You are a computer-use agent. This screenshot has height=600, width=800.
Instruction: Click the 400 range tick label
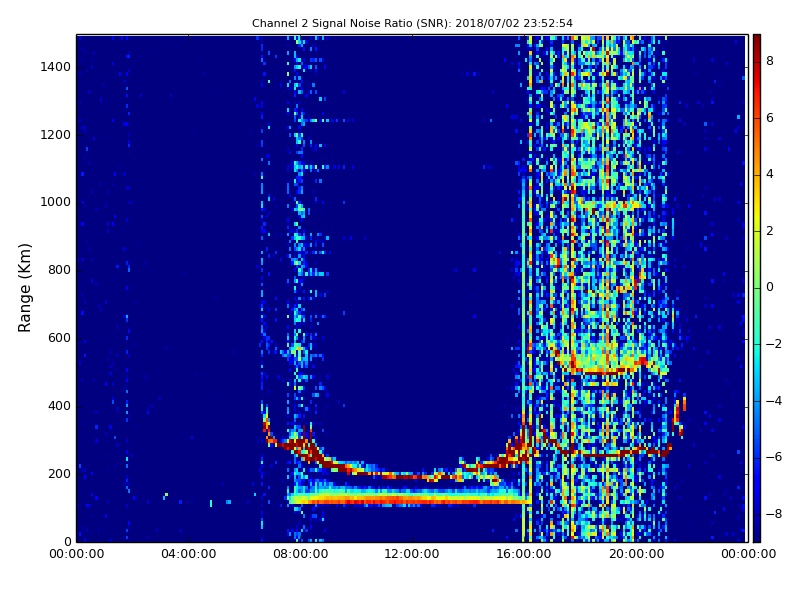(x=59, y=406)
